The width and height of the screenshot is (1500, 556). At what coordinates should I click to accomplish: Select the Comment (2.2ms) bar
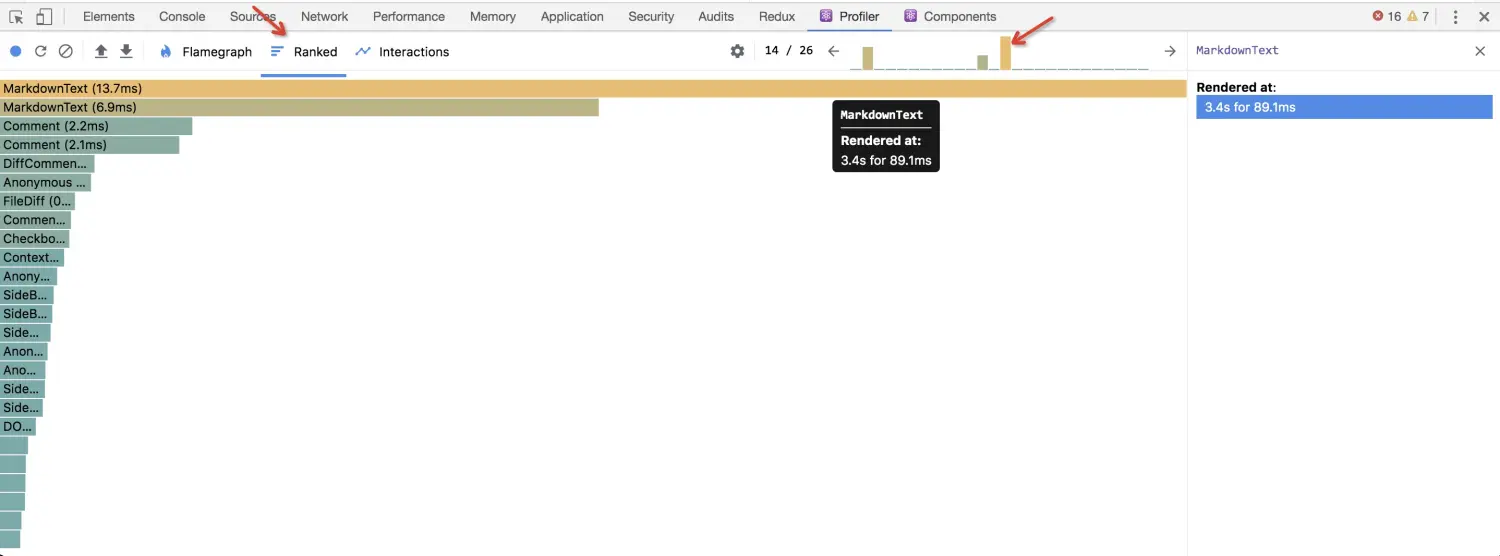(x=96, y=126)
